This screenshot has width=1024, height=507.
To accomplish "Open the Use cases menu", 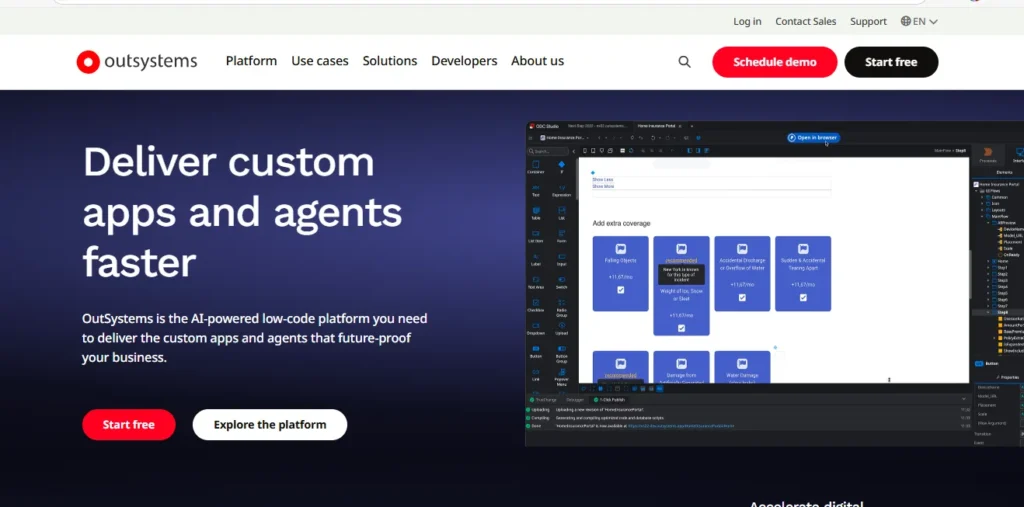I will 320,61.
